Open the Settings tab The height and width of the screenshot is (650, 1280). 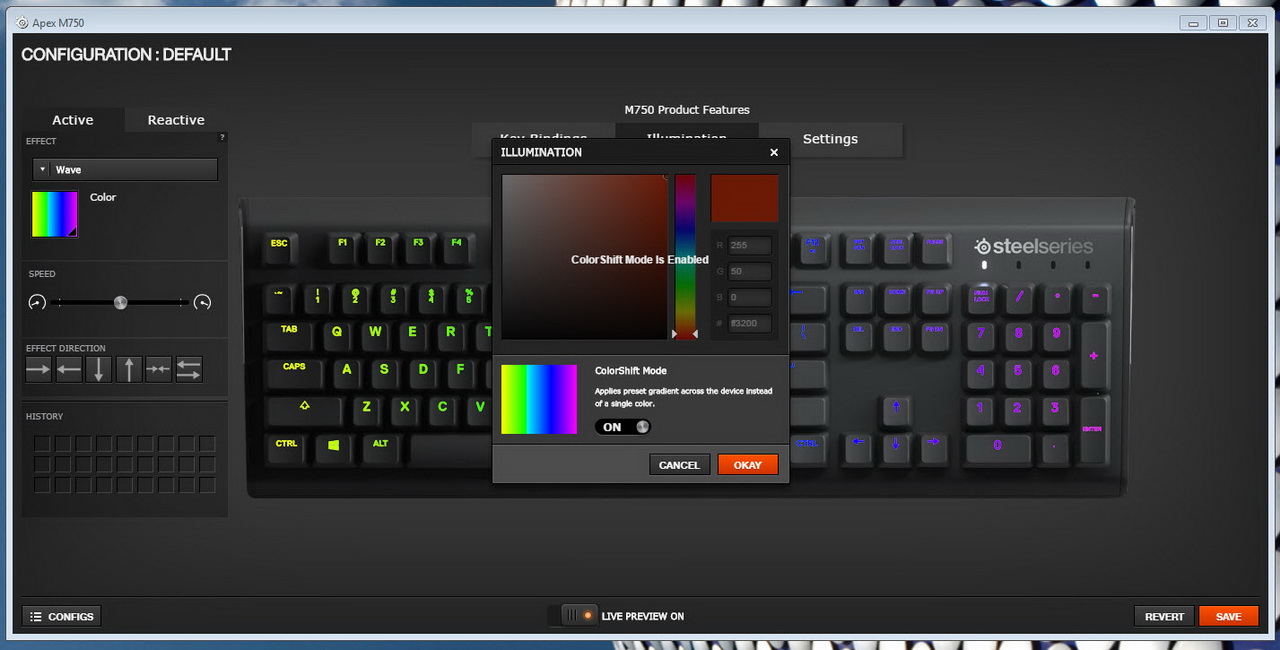pos(830,139)
